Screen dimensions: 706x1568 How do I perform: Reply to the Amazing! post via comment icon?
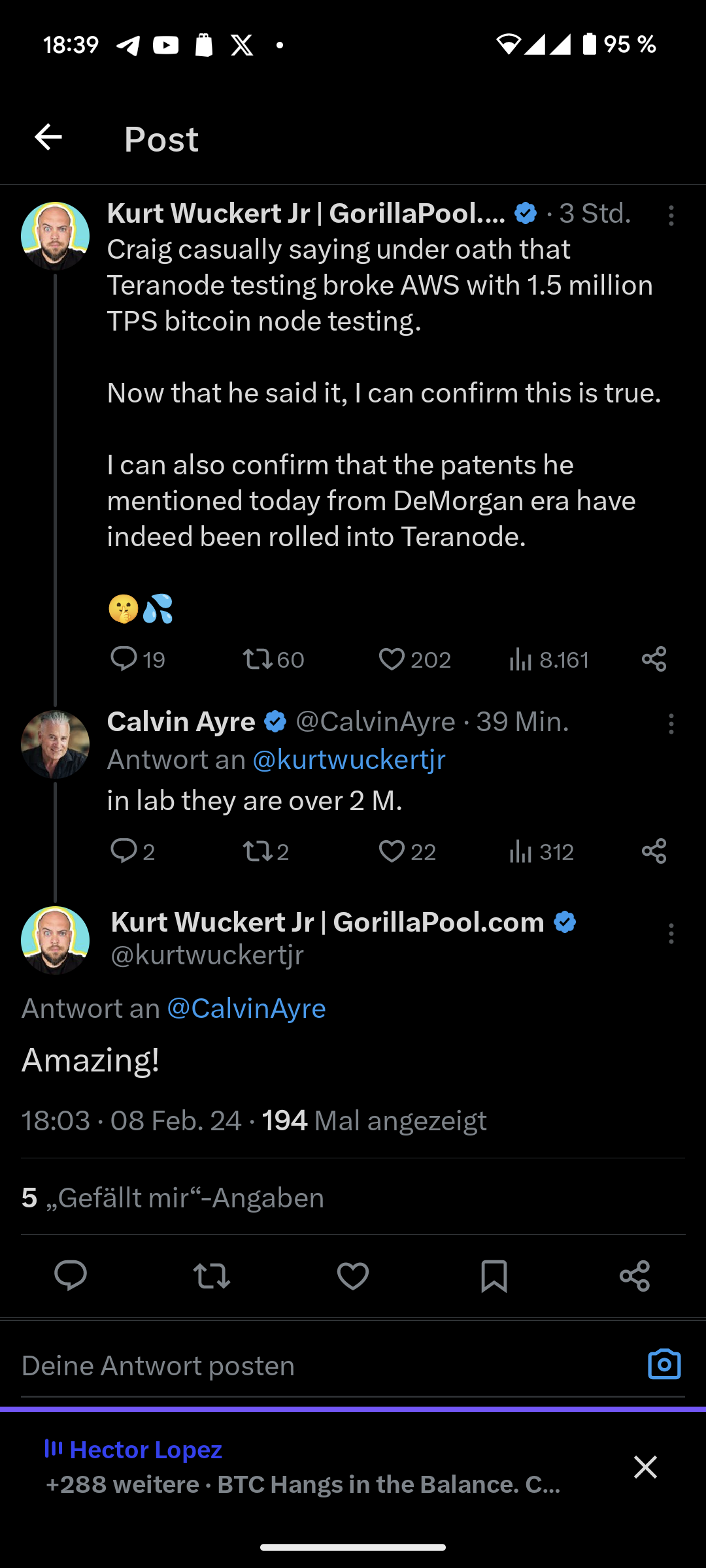(x=71, y=1276)
